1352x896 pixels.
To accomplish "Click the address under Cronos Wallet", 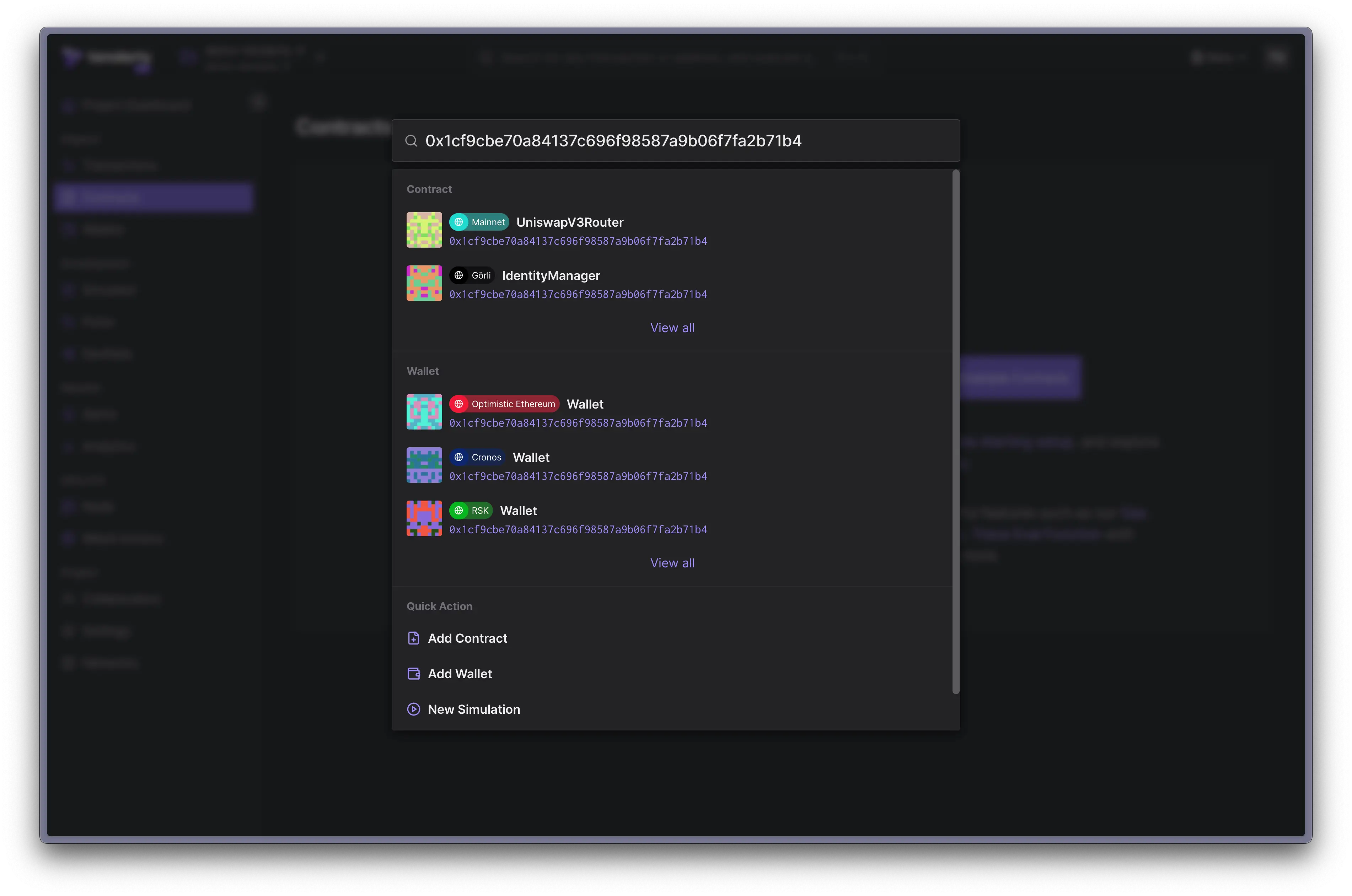I will pyautogui.click(x=578, y=476).
